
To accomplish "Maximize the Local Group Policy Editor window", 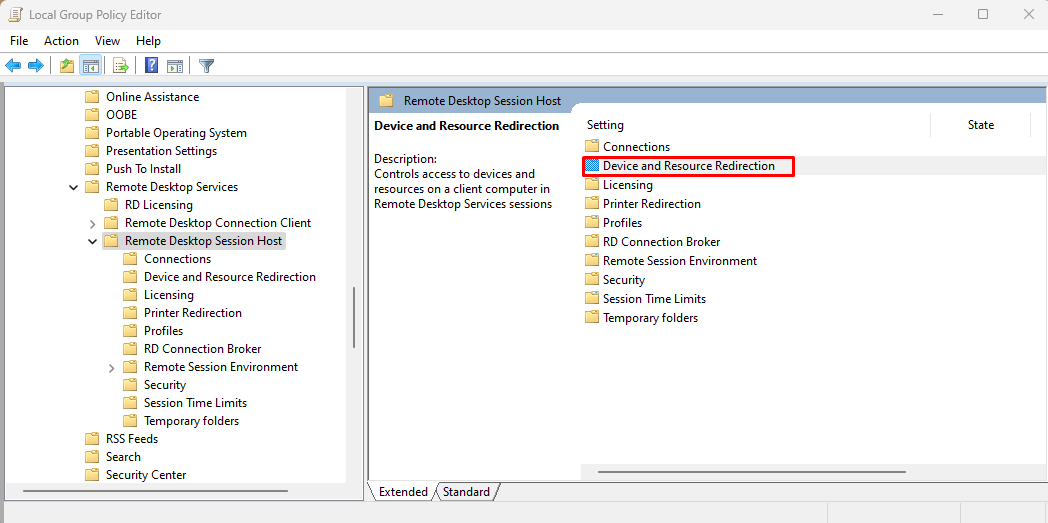I will (x=982, y=14).
